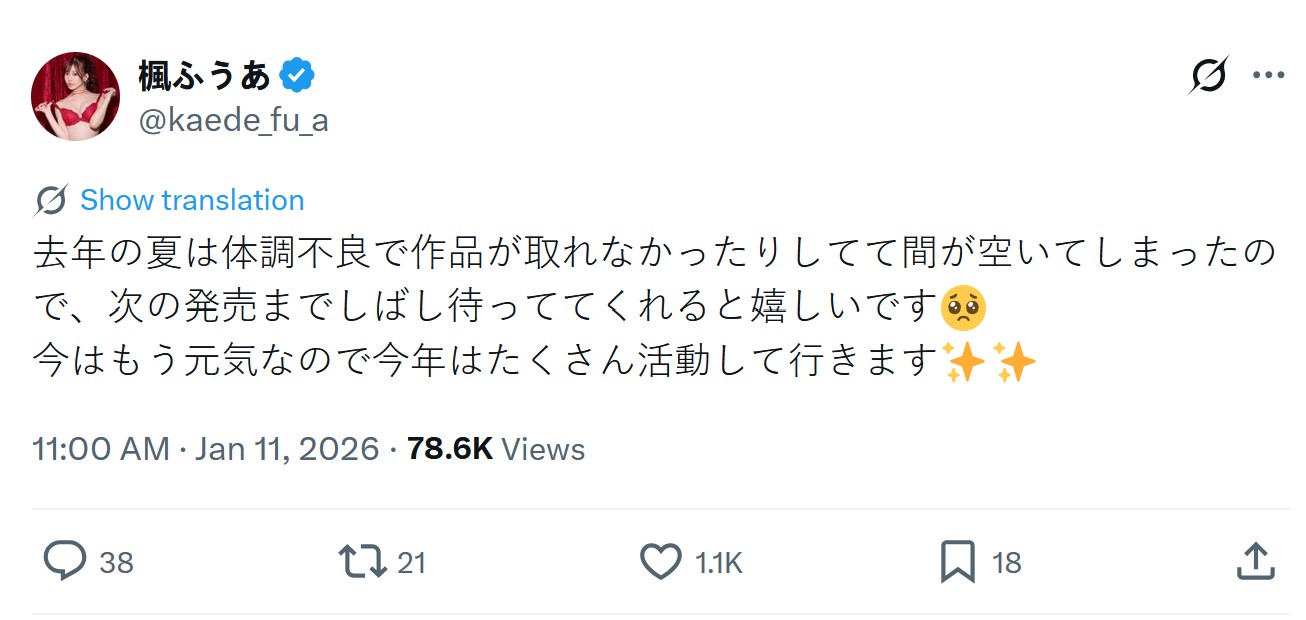Viewport: 1306px width, 620px height.
Task: Click the bookmark count 18
Action: [x=1006, y=563]
